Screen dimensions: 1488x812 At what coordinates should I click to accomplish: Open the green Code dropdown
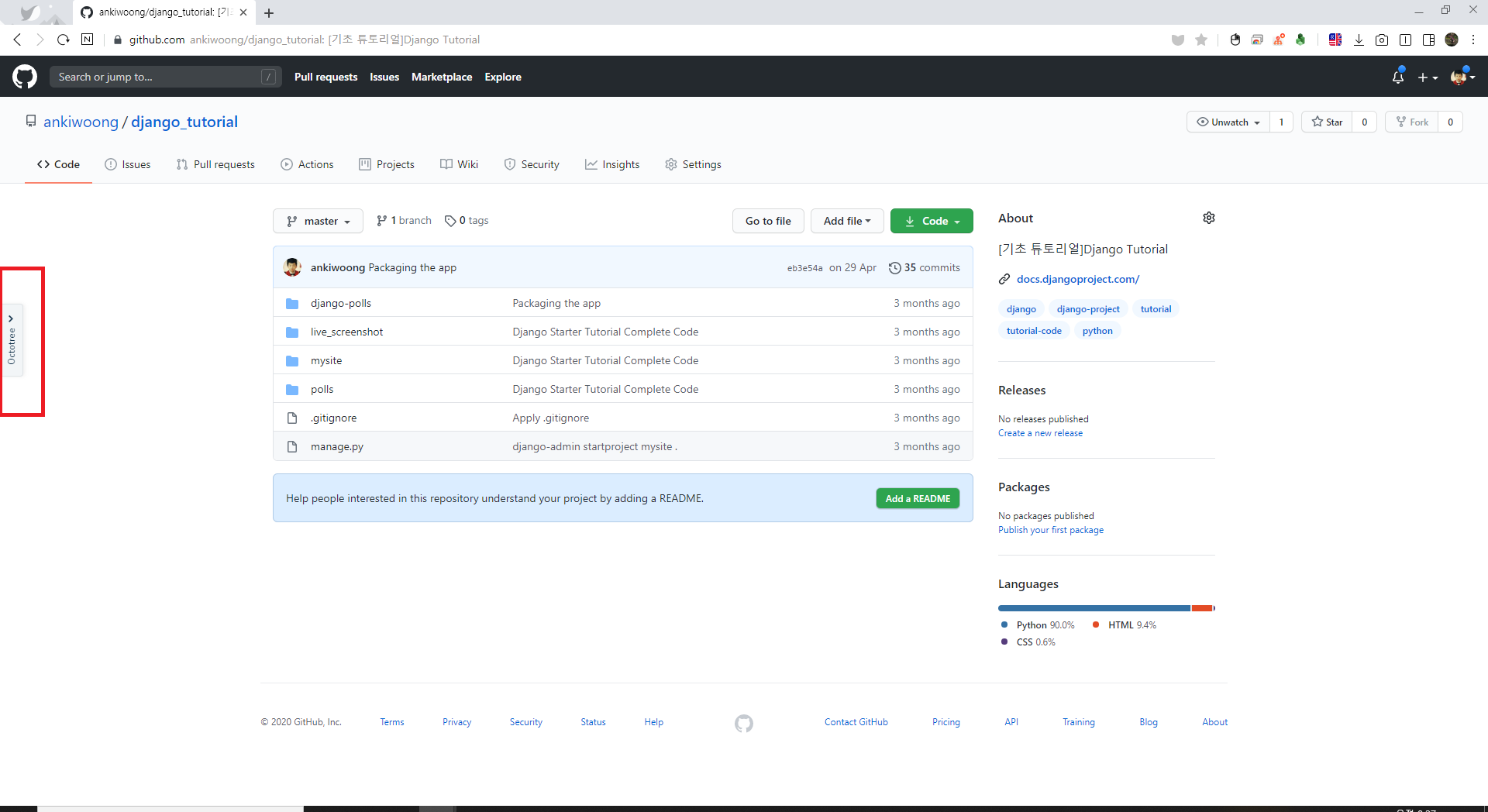(932, 221)
